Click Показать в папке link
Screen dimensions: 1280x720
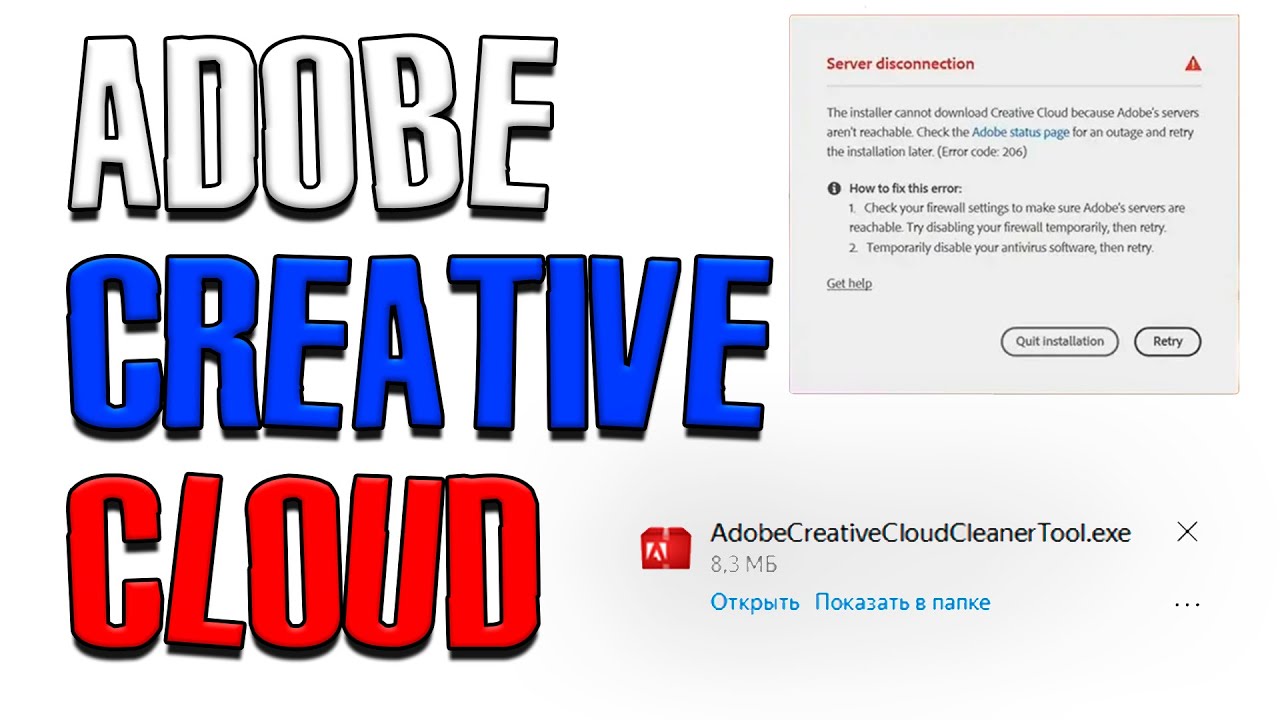(902, 603)
